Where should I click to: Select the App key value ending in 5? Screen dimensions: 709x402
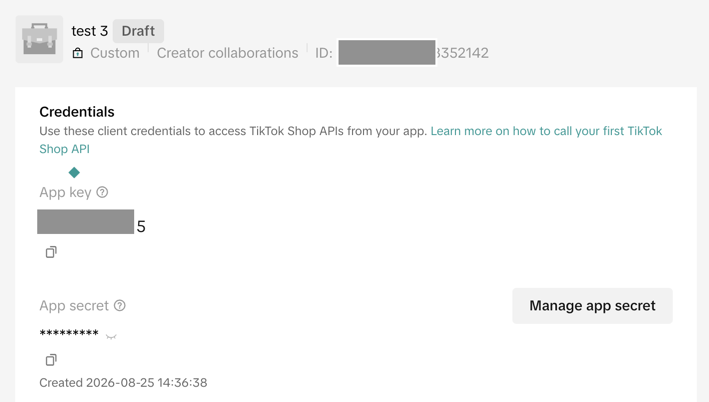click(91, 222)
